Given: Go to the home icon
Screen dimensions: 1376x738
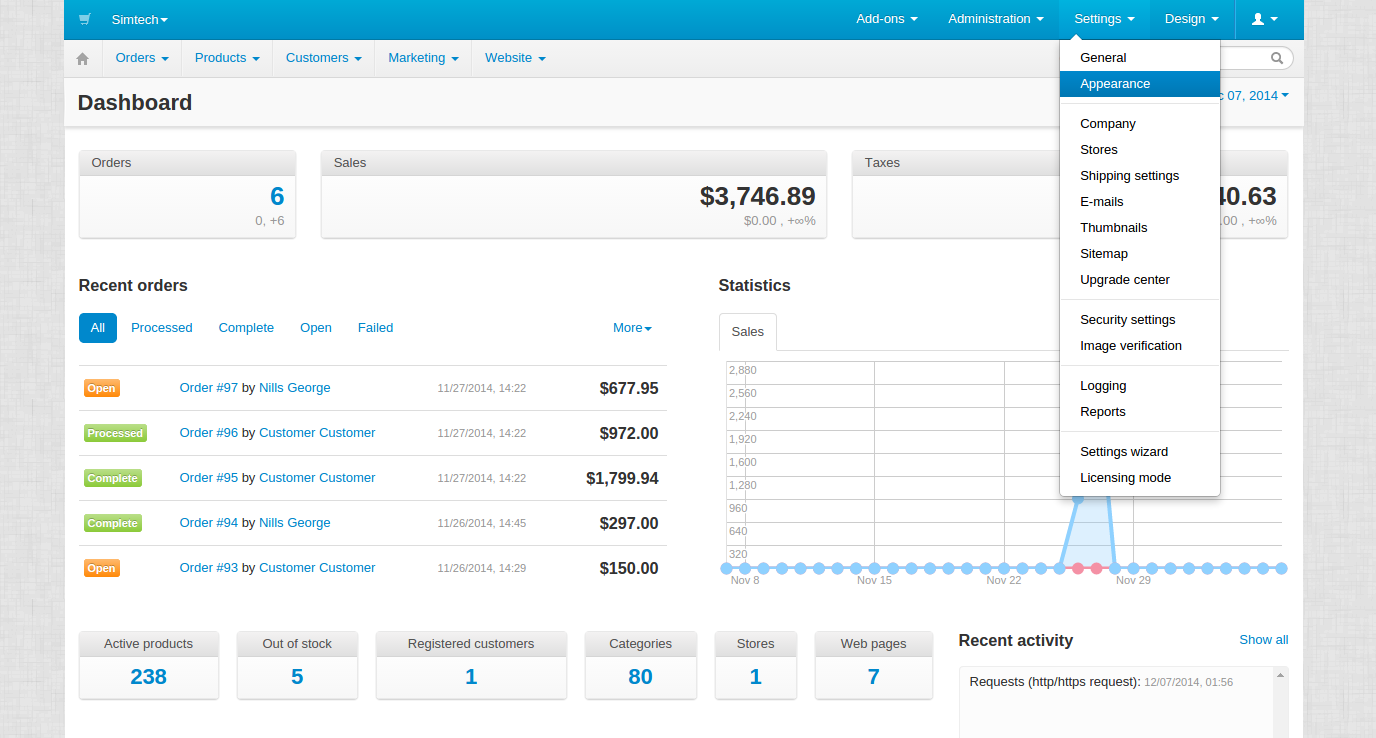Looking at the screenshot, I should (83, 58).
